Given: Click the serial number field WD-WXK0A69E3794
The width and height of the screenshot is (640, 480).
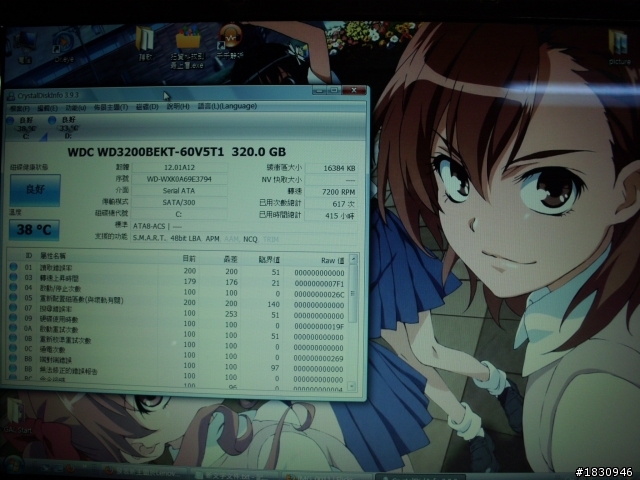Looking at the screenshot, I should (179, 179).
